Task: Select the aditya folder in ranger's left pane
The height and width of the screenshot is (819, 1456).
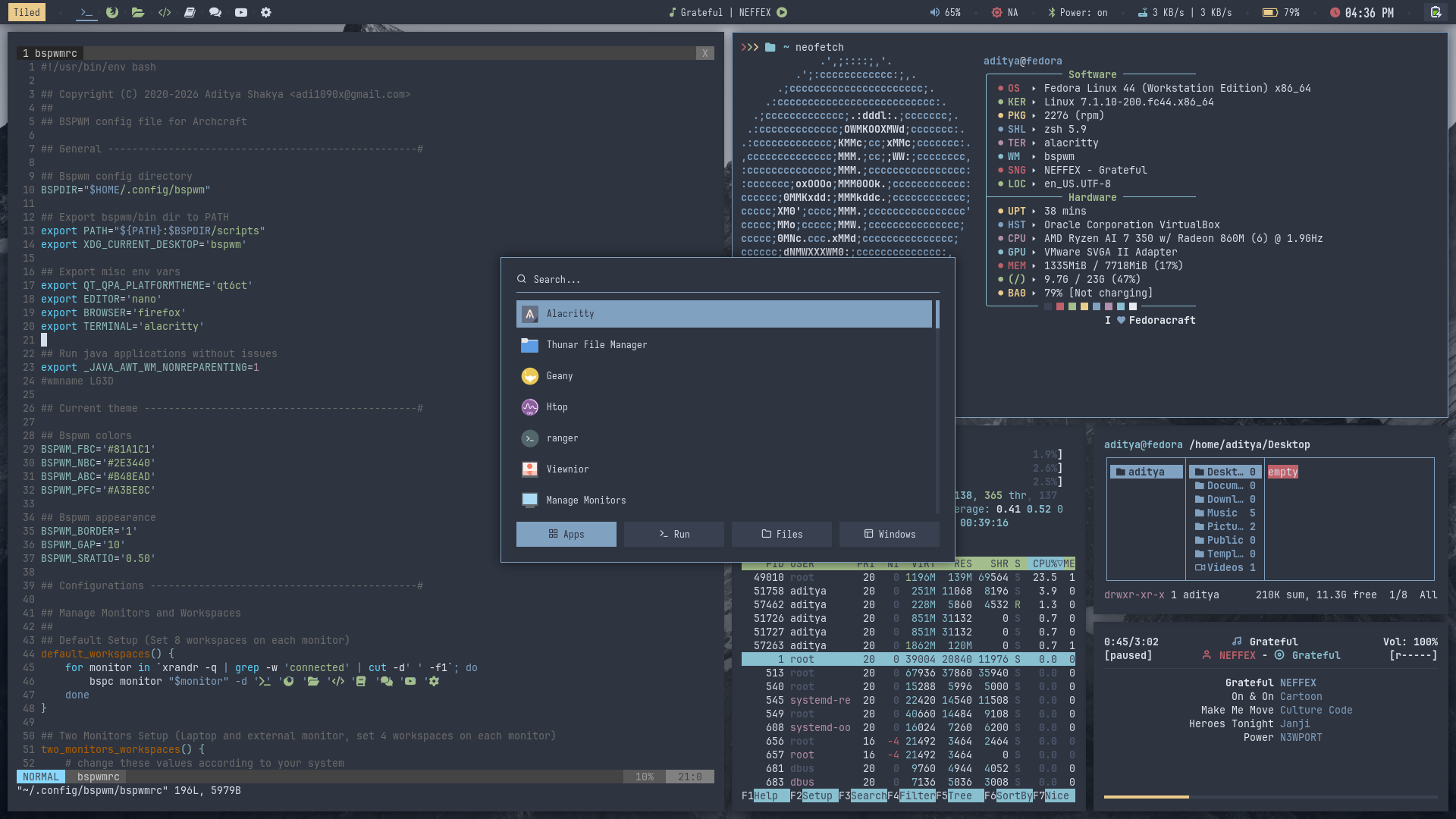Action: point(1147,472)
